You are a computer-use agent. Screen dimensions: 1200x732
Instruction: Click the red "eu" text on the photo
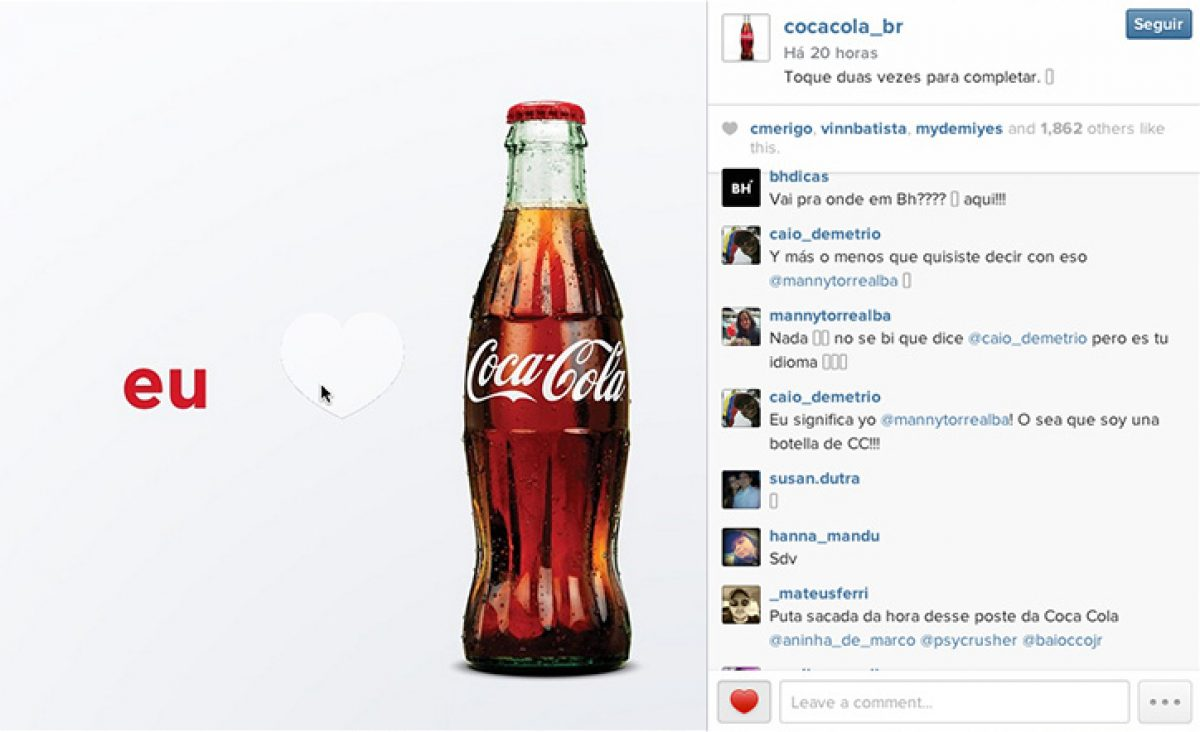tap(165, 388)
